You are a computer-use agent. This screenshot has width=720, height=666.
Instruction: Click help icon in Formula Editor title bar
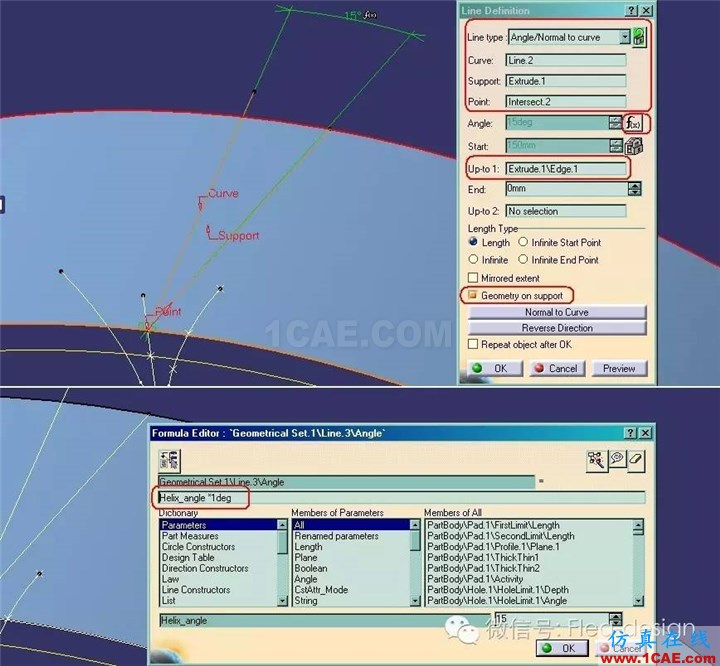click(631, 433)
